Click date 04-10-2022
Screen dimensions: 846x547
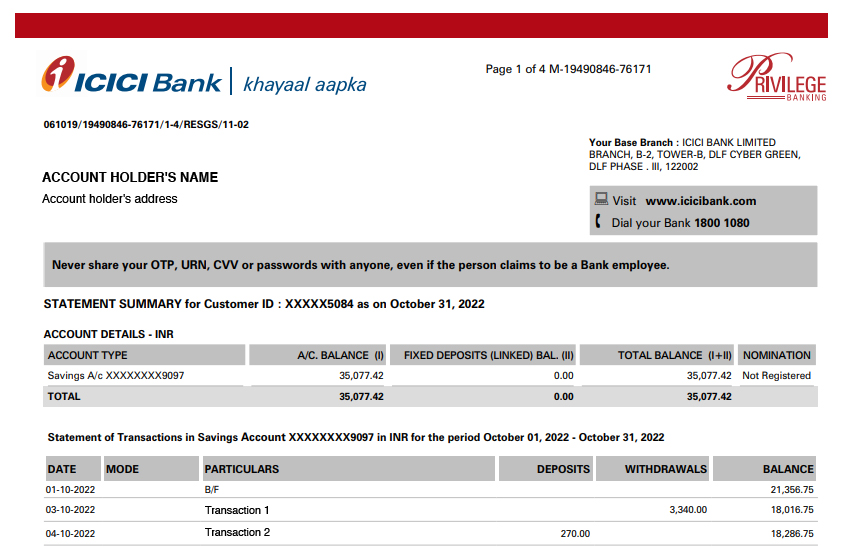pyautogui.click(x=70, y=534)
